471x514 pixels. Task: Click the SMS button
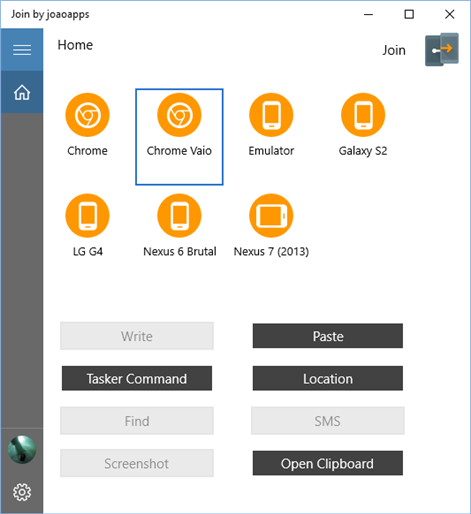pyautogui.click(x=328, y=421)
